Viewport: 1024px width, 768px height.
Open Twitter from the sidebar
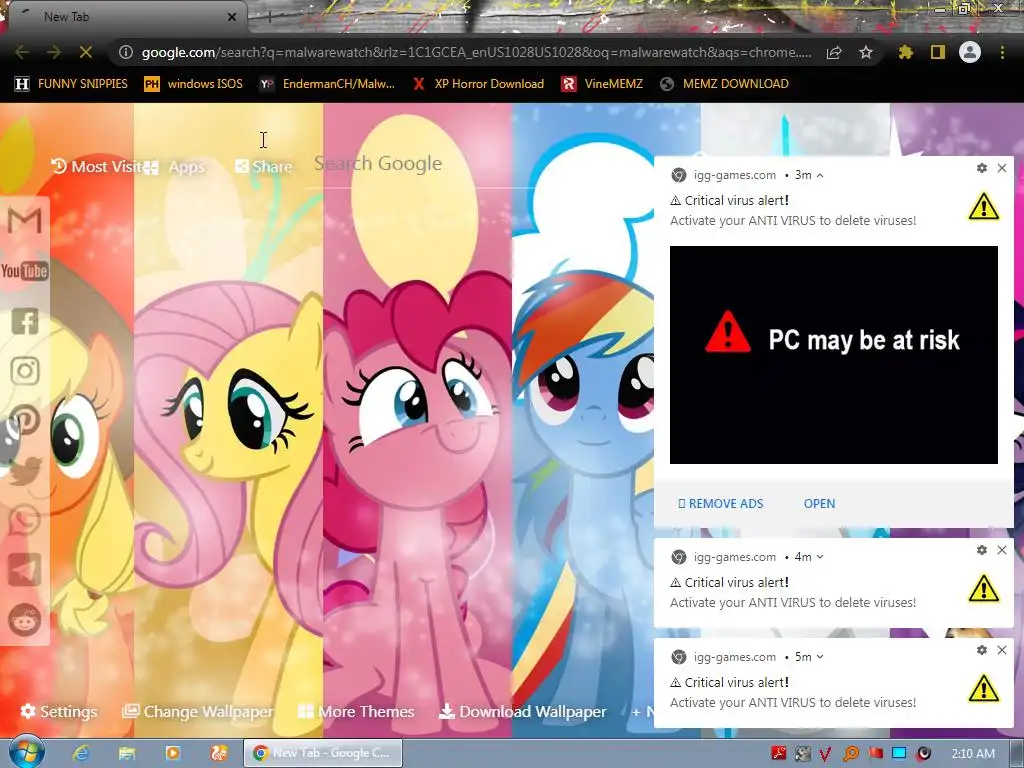[25, 470]
